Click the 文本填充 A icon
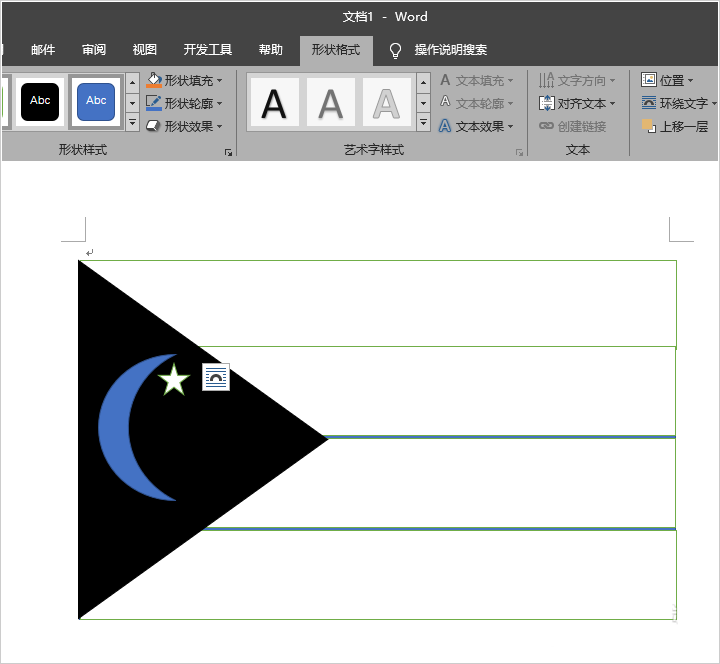 click(445, 80)
